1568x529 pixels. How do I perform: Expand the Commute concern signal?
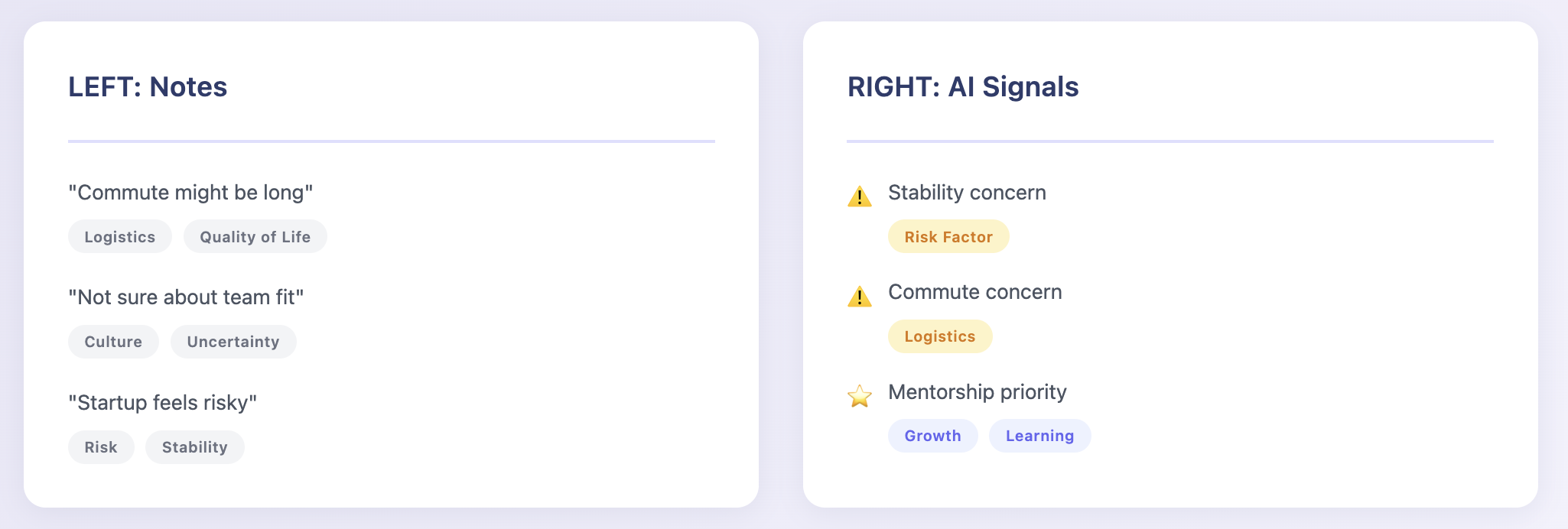click(974, 292)
